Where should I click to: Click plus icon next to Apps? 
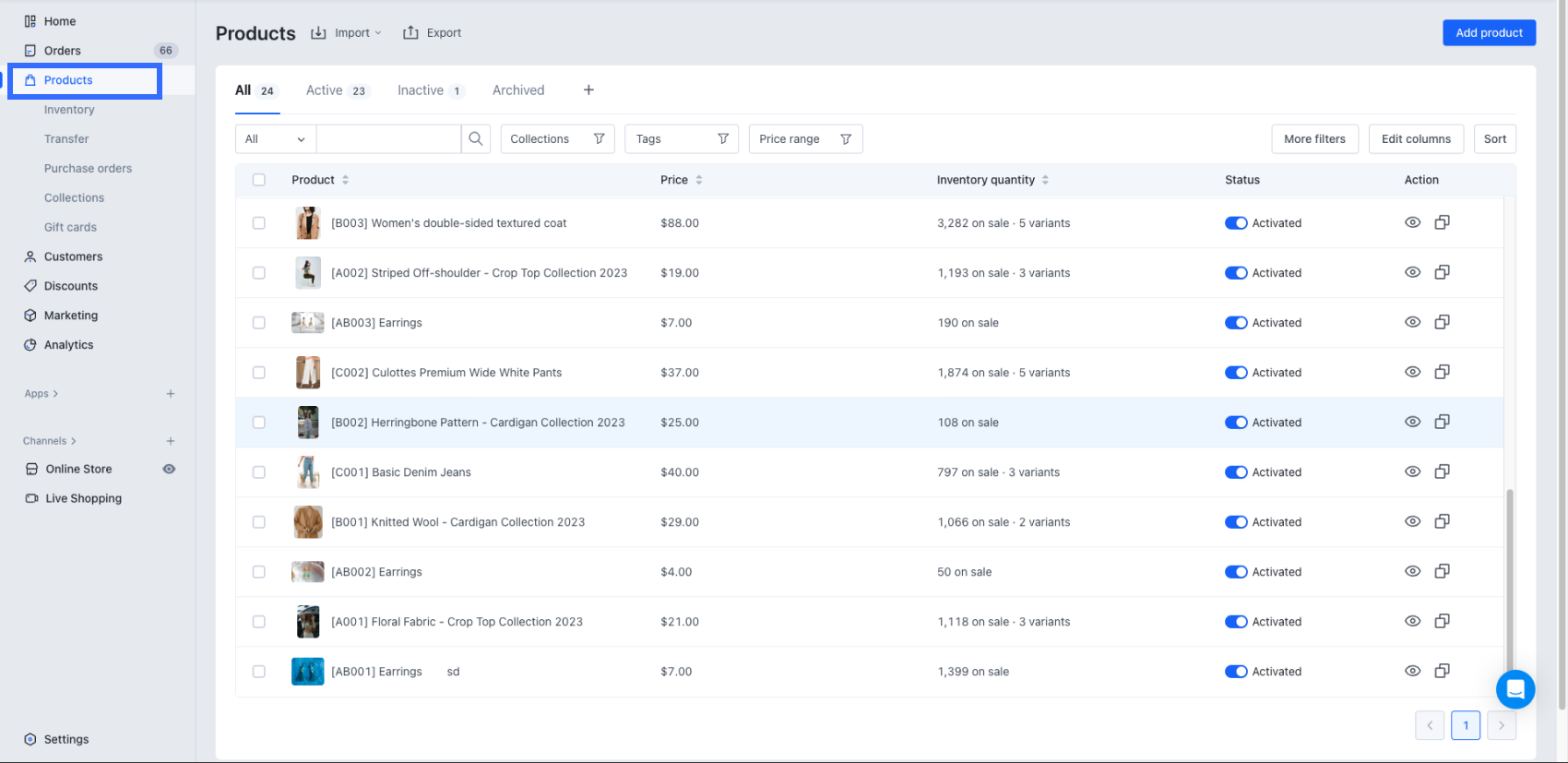click(171, 394)
